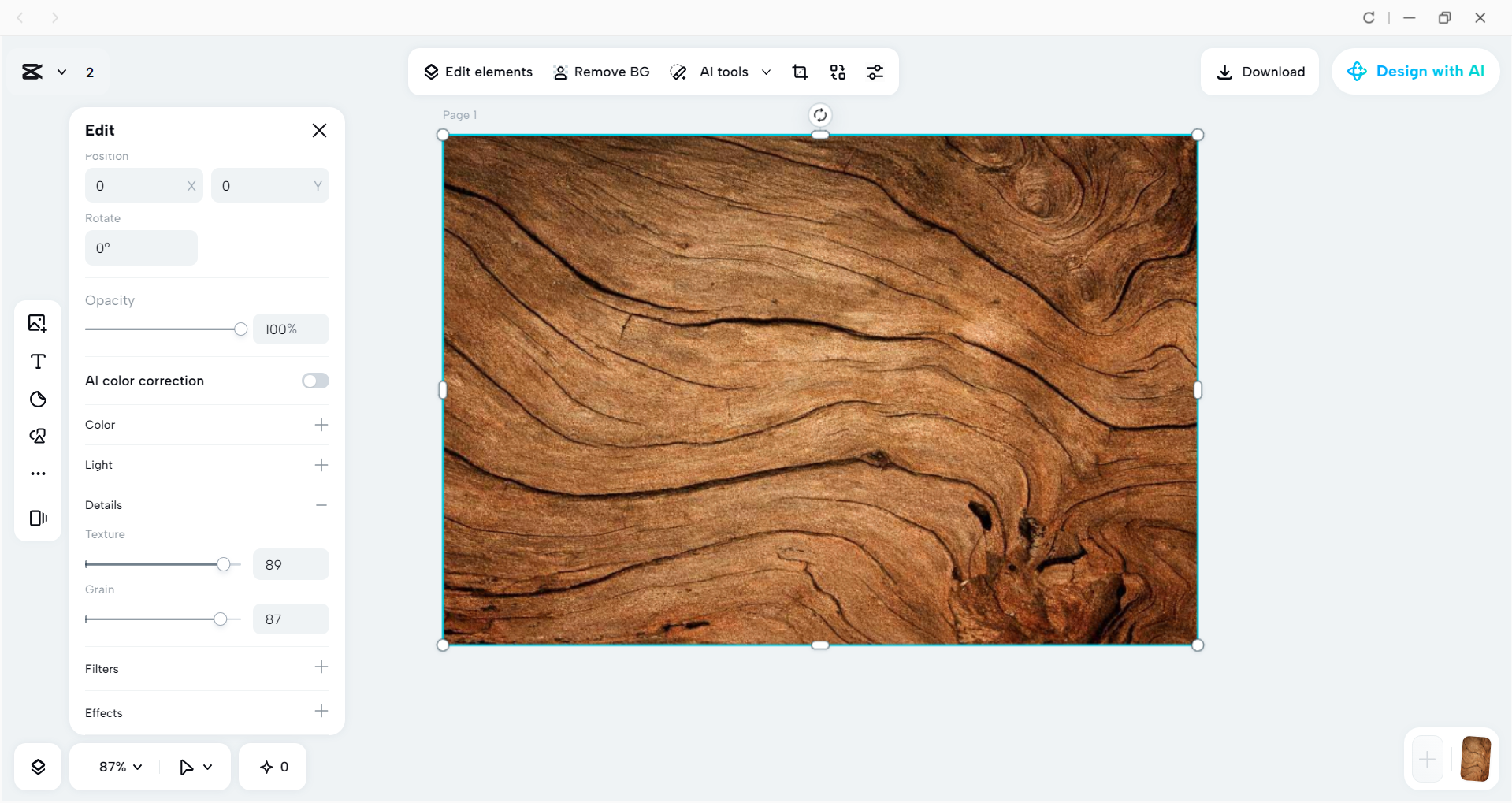Click the Texture value field 89
This screenshot has height=803, width=1512.
click(291, 564)
